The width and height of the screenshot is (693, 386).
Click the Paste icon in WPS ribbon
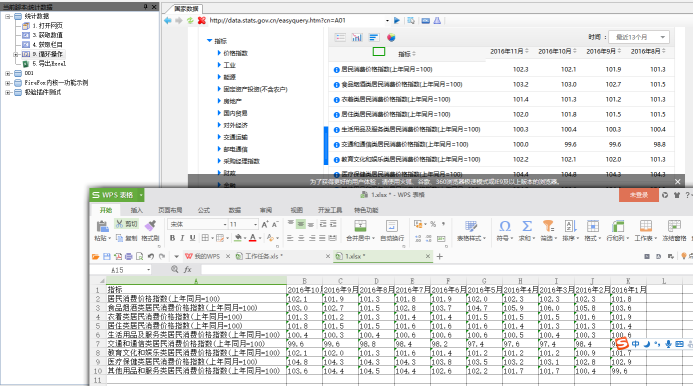(x=102, y=226)
